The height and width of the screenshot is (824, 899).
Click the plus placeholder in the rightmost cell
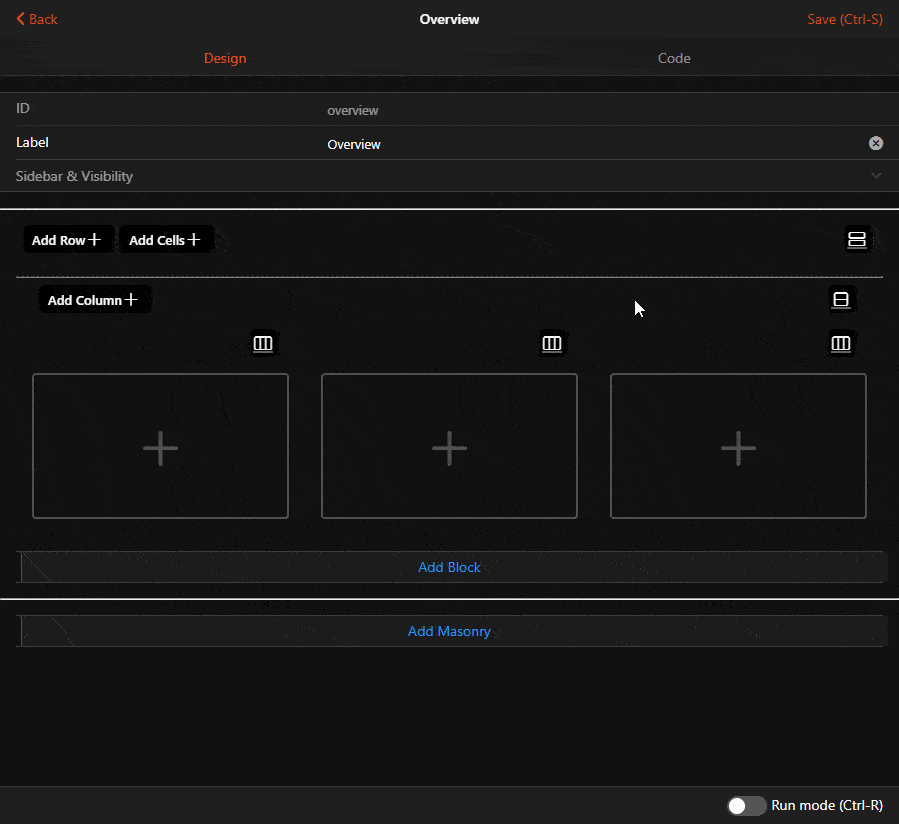(x=738, y=446)
